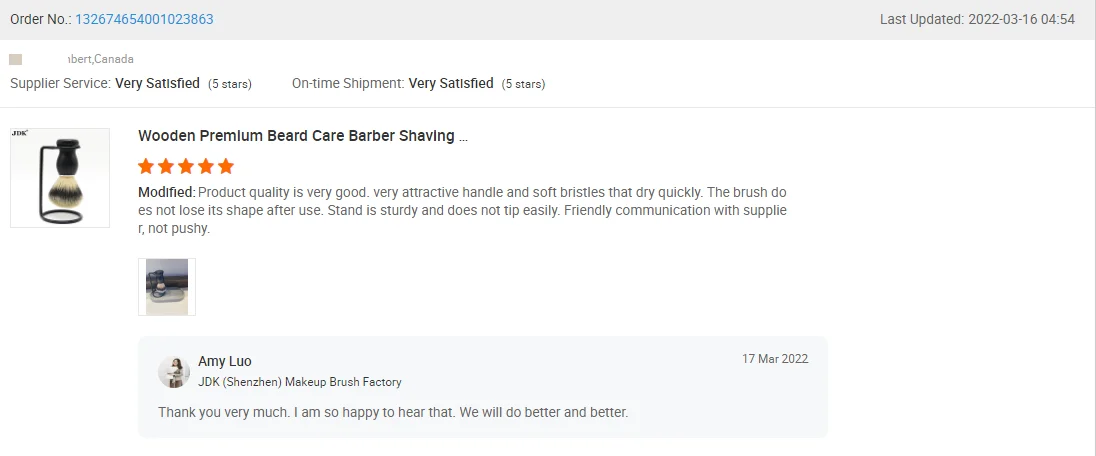Click the 17 Mar 2022 reply date

coord(774,358)
